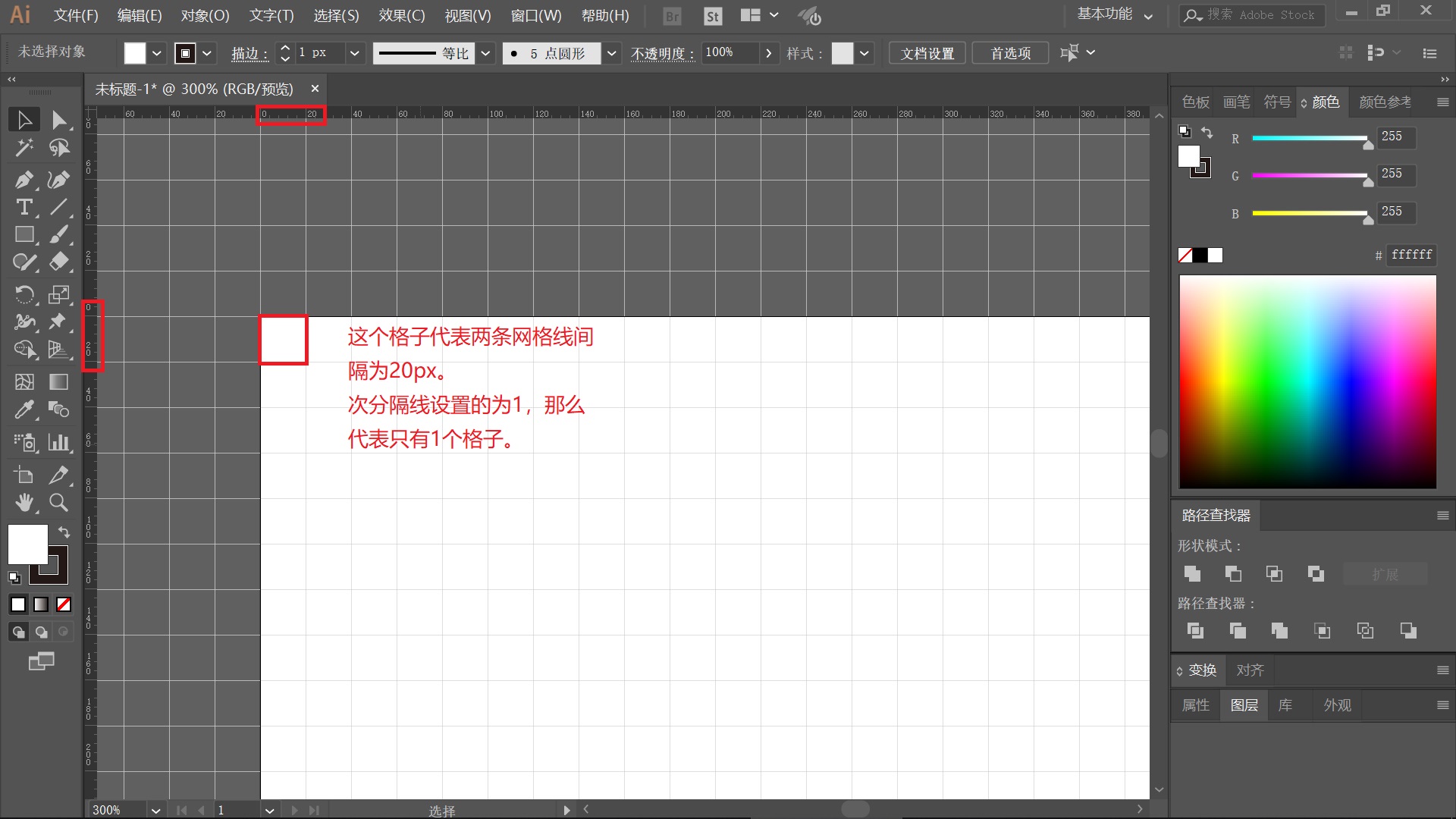The image size is (1456, 819).
Task: Select the Rotate tool
Action: tap(24, 293)
